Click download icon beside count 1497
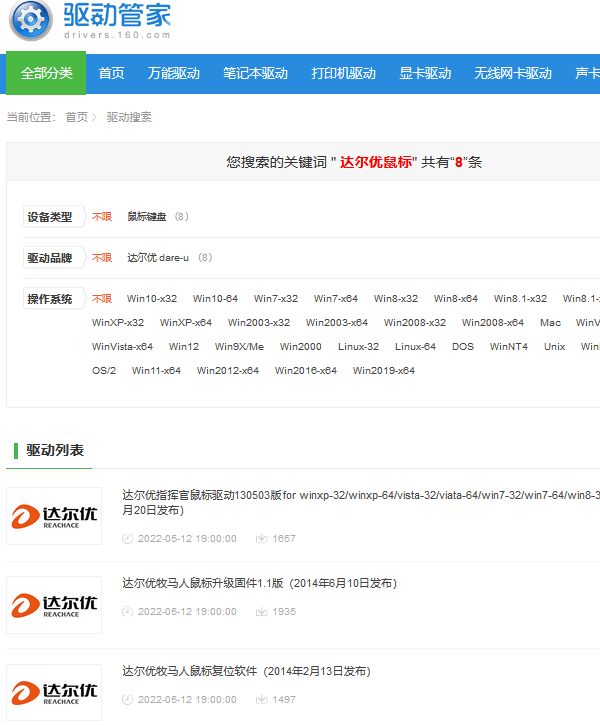This screenshot has height=726, width=600. [x=262, y=700]
